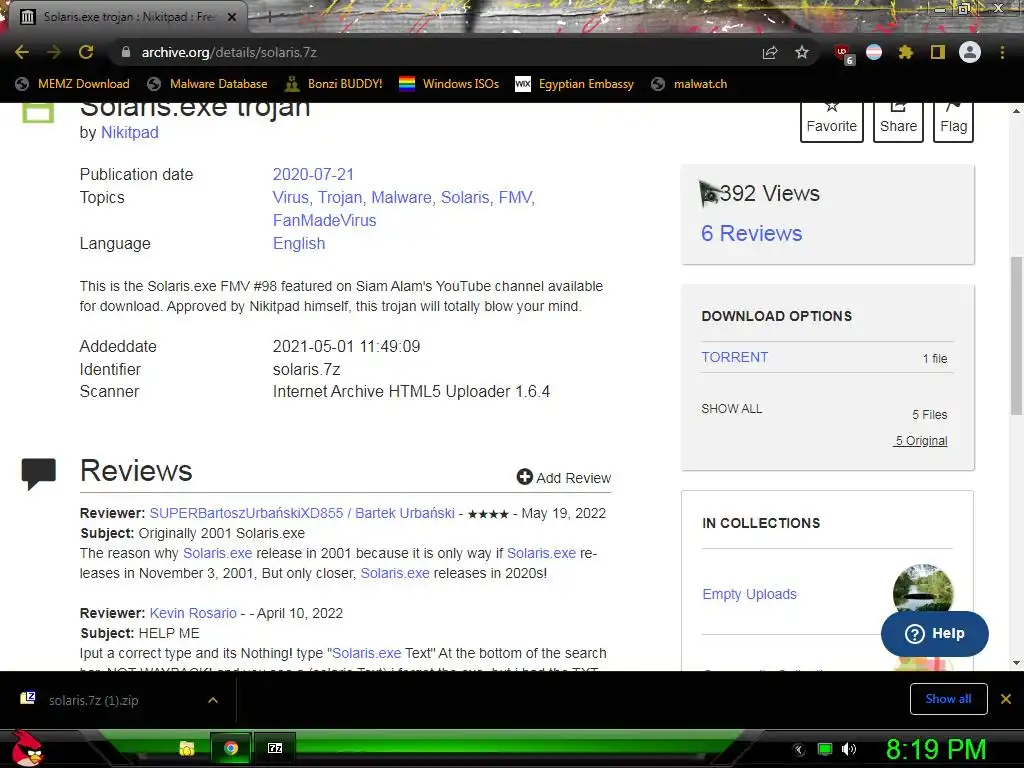
Task: Open the FanMadeVirus topic link
Action: coord(325,220)
